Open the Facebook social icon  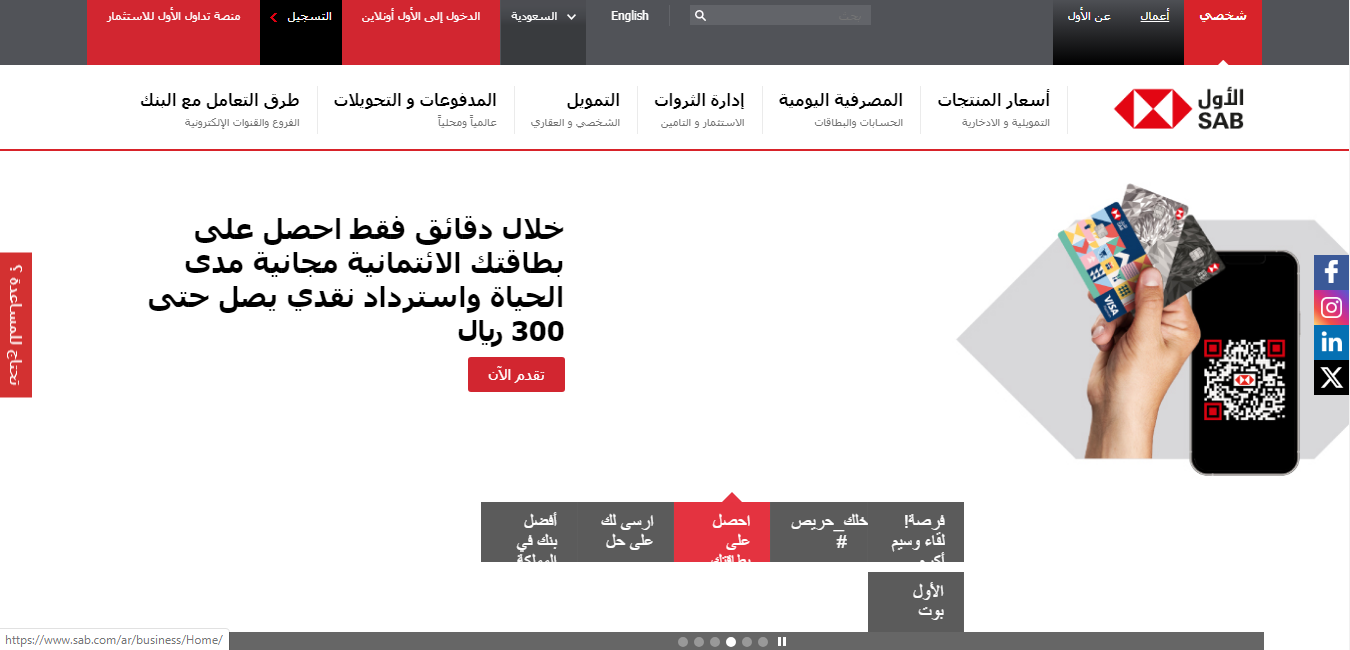1331,272
